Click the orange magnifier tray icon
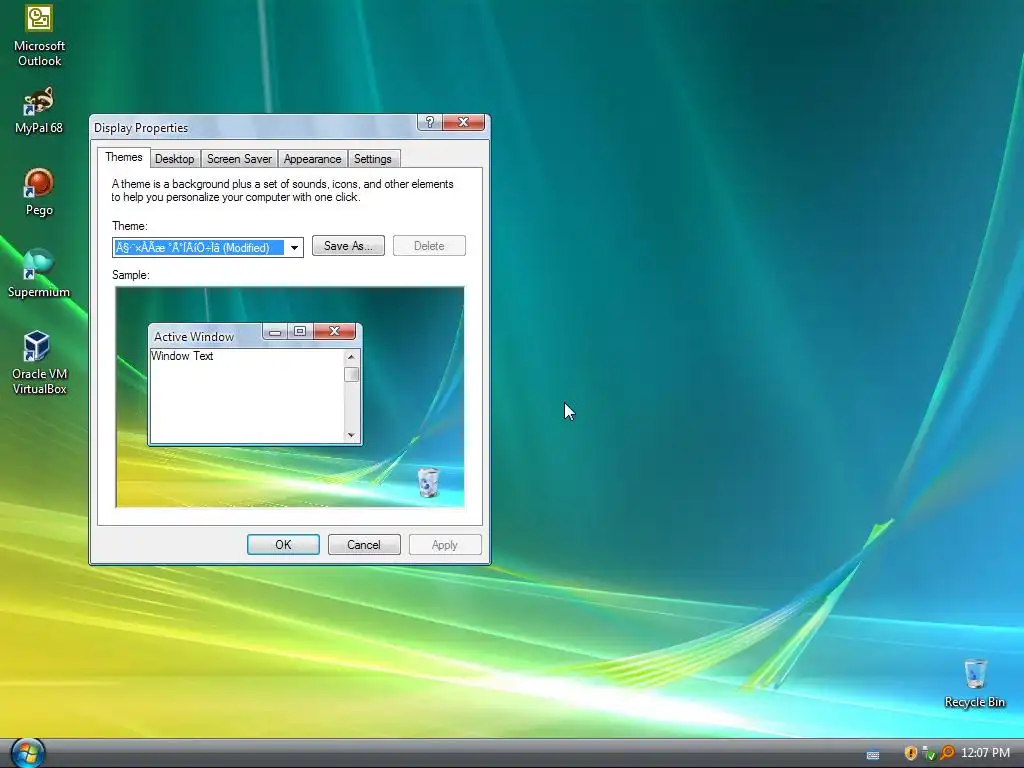Viewport: 1024px width, 768px height. pos(947,752)
